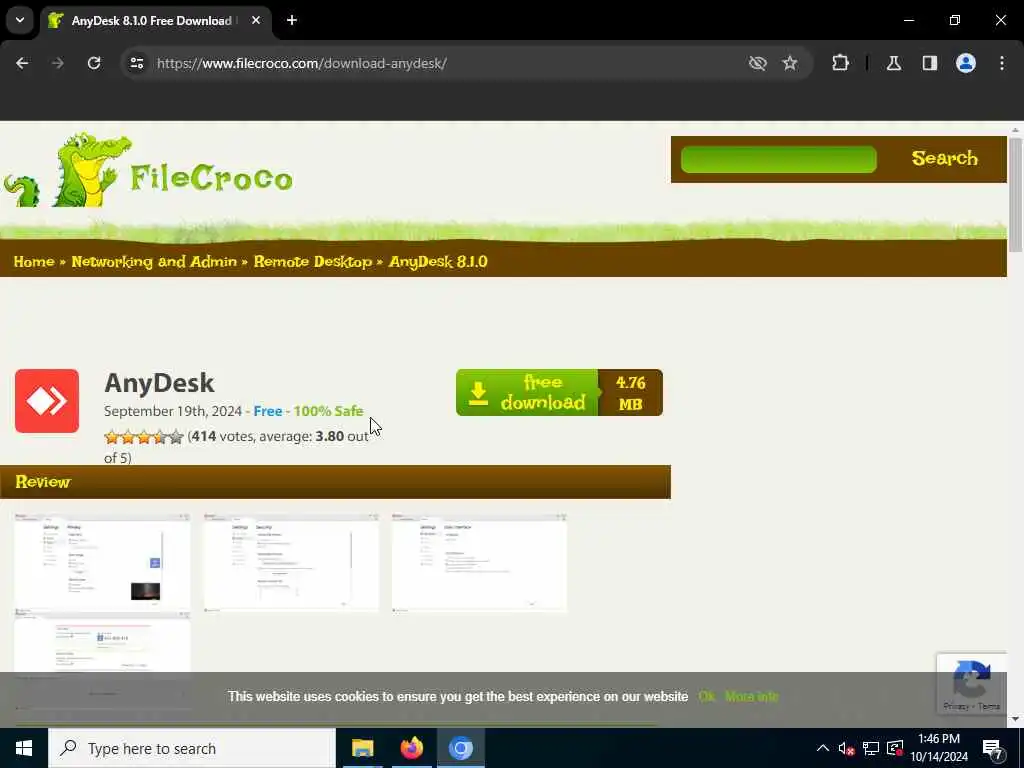Close the AnyDesk tab
The image size is (1024, 768).
tap(256, 20)
